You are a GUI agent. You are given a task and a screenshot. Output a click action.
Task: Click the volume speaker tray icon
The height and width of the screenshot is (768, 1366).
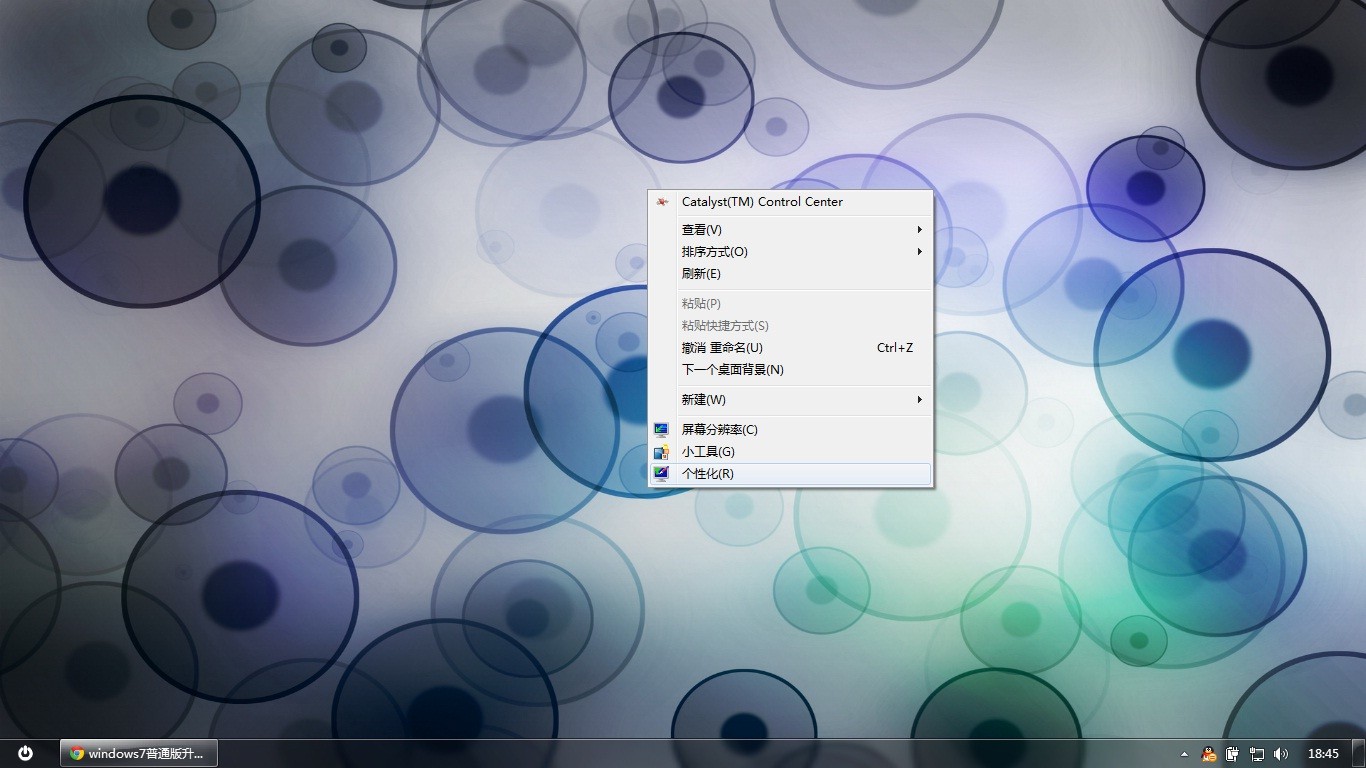pyautogui.click(x=1281, y=754)
